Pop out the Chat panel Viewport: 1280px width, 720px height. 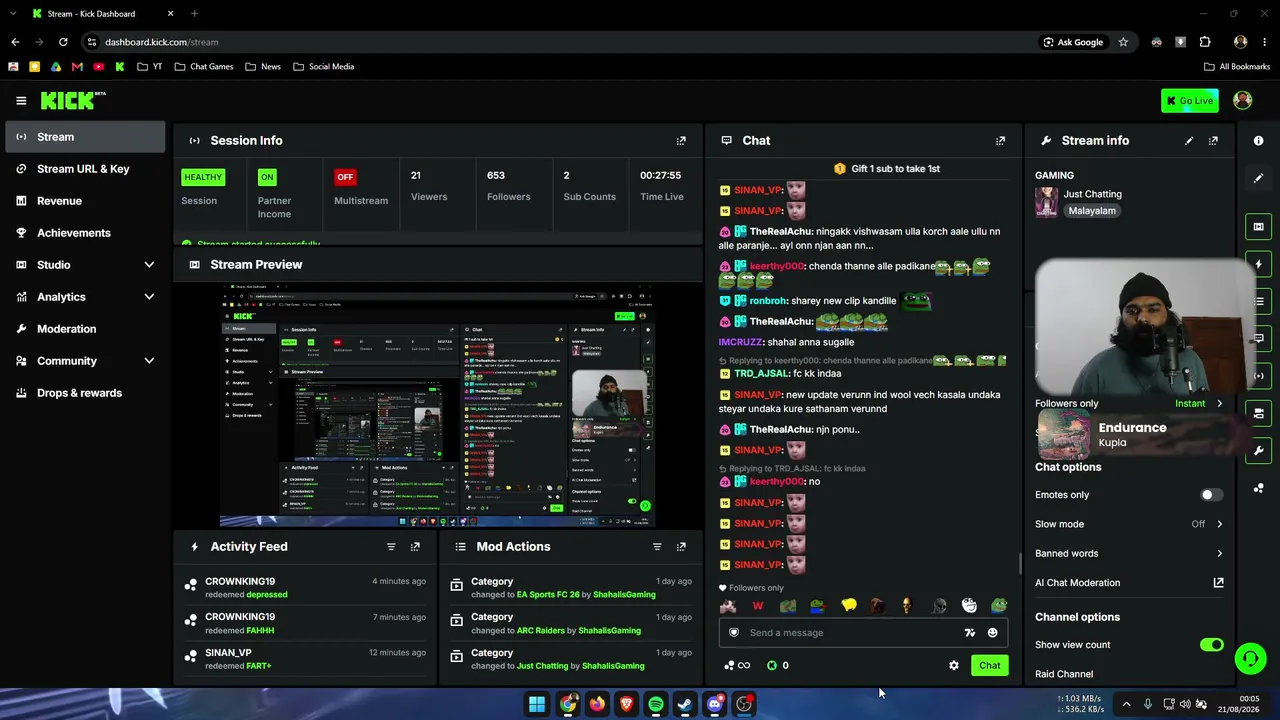(1000, 141)
